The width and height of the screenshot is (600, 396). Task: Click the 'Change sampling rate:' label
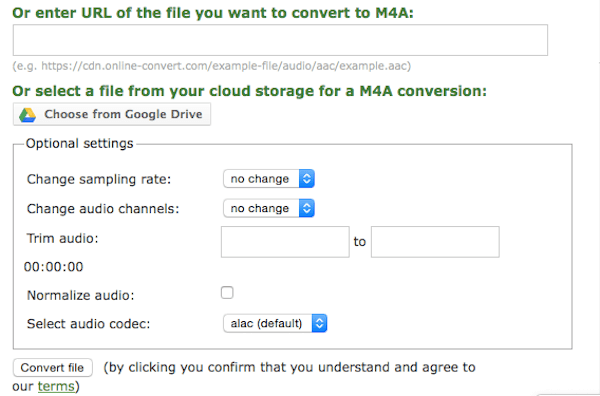click(x=99, y=179)
